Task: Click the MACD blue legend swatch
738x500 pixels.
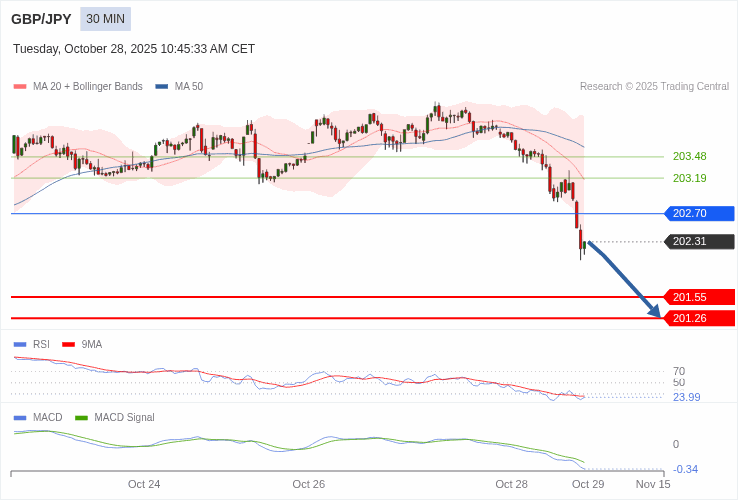Action: tap(20, 418)
